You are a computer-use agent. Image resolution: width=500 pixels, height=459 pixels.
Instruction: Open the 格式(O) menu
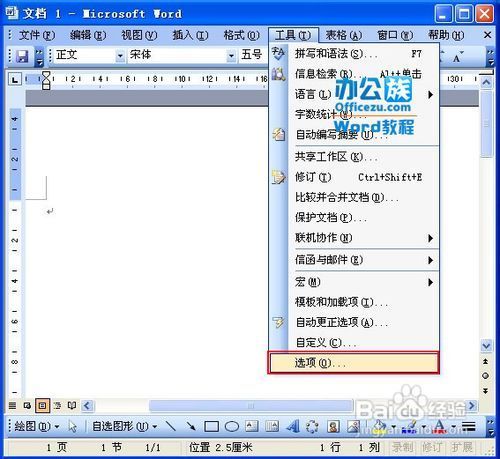click(242, 35)
